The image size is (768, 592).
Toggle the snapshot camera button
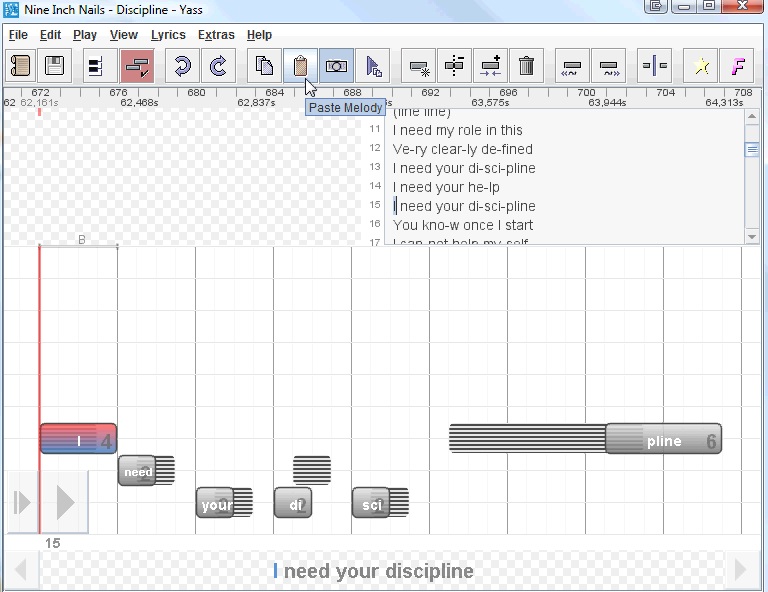coord(336,66)
